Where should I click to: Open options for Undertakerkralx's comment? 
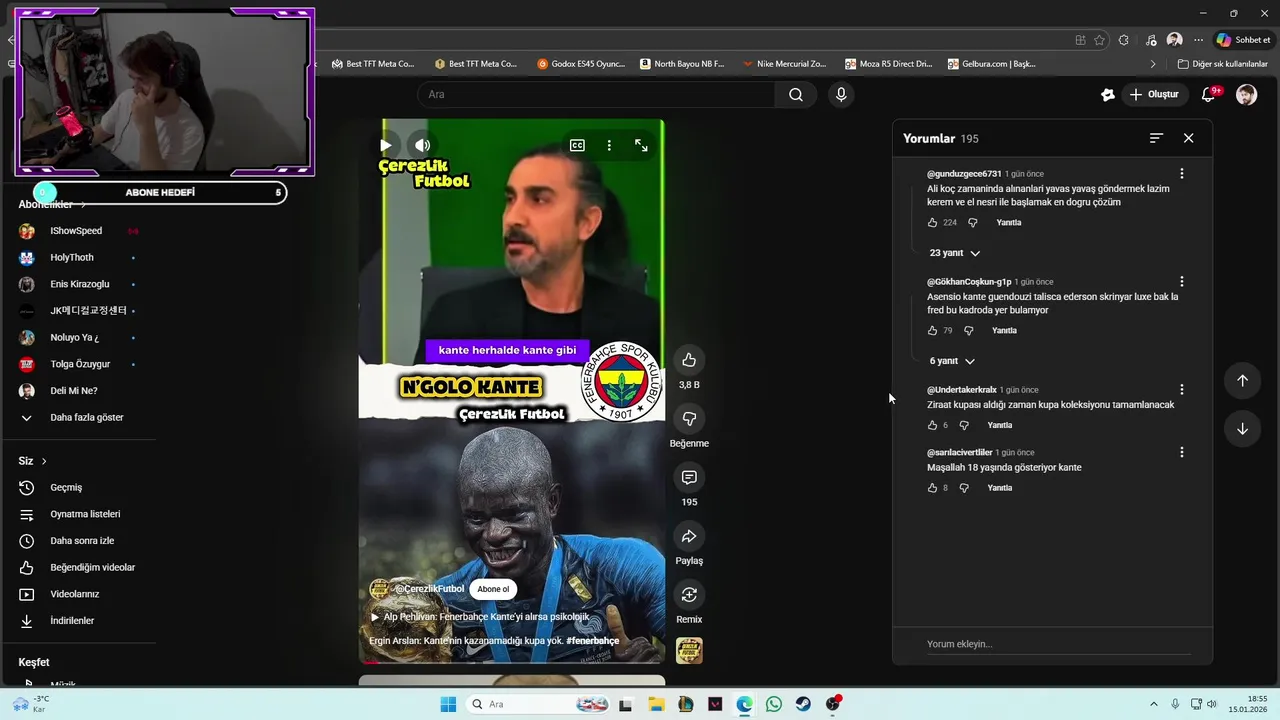[x=1181, y=390]
